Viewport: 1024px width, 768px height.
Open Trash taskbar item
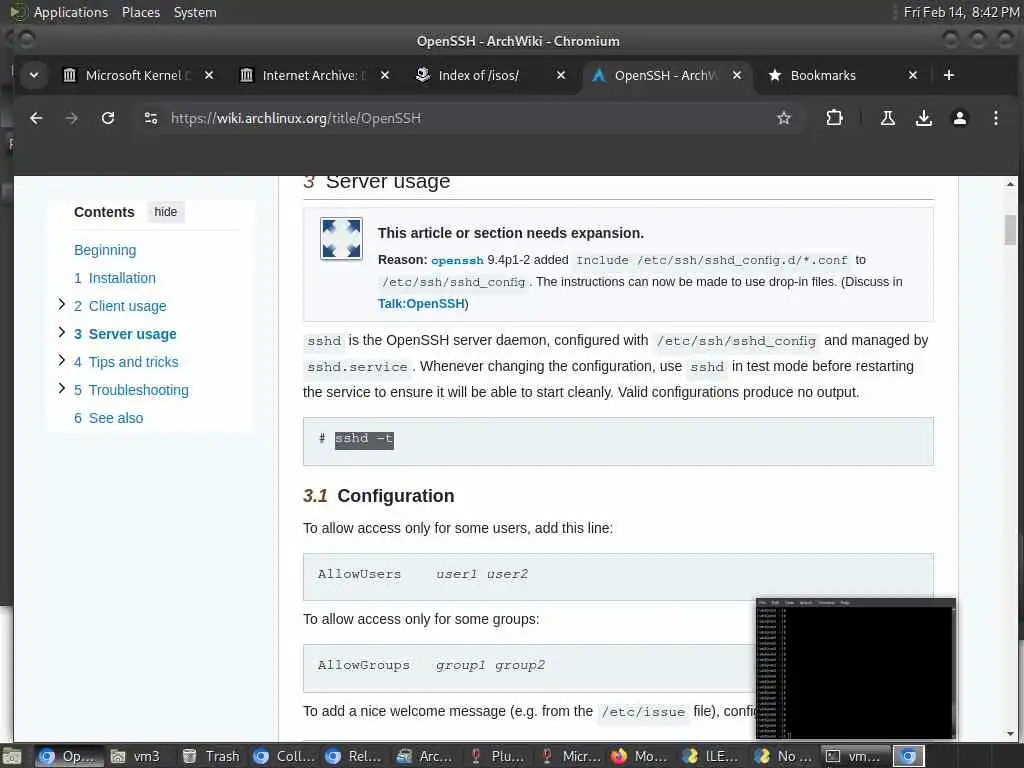click(211, 756)
